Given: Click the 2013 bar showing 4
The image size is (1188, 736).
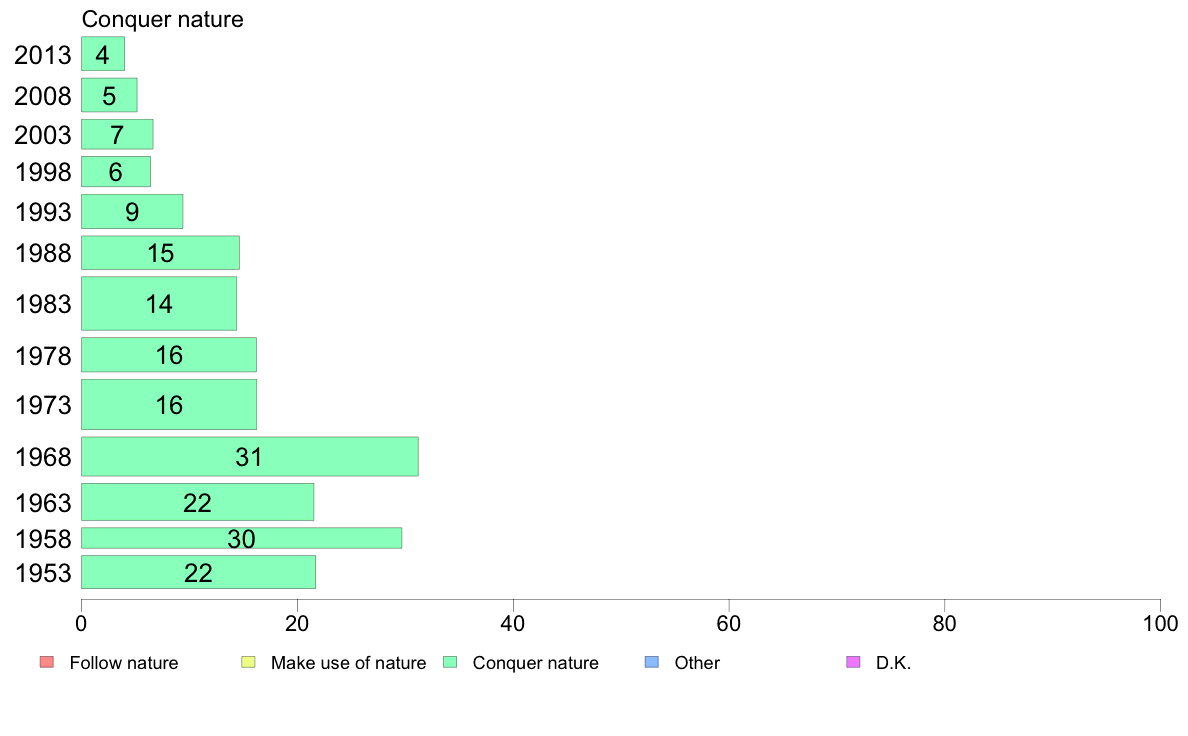Looking at the screenshot, I should click(x=102, y=54).
